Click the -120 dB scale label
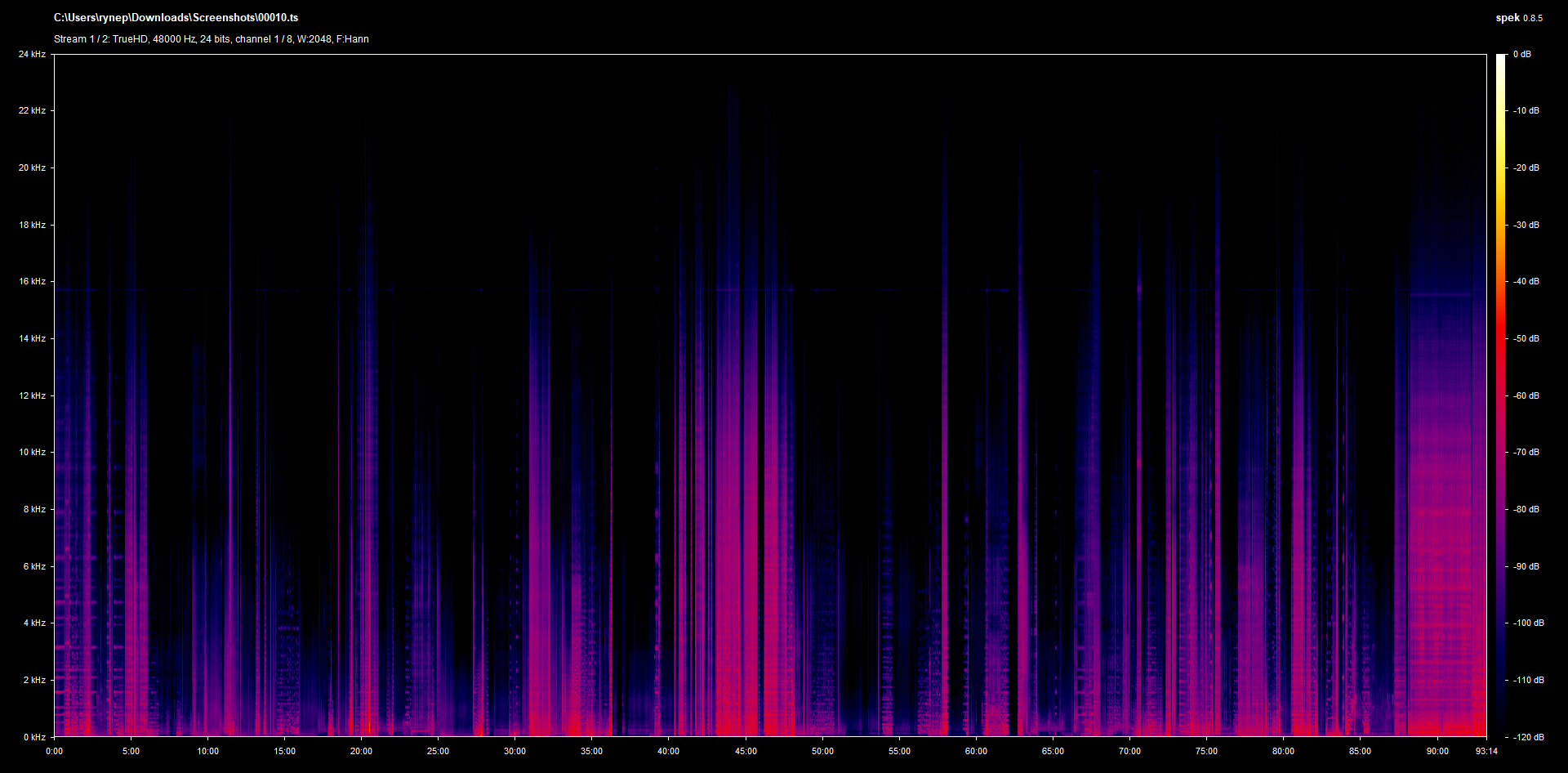This screenshot has width=1568, height=773. [x=1527, y=737]
